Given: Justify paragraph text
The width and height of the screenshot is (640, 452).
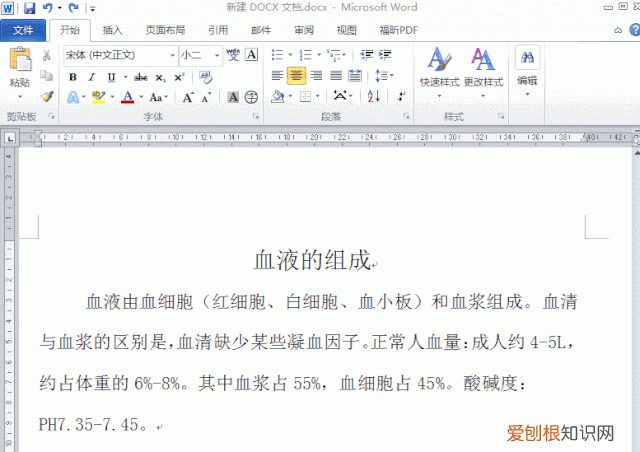Looking at the screenshot, I should (336, 76).
